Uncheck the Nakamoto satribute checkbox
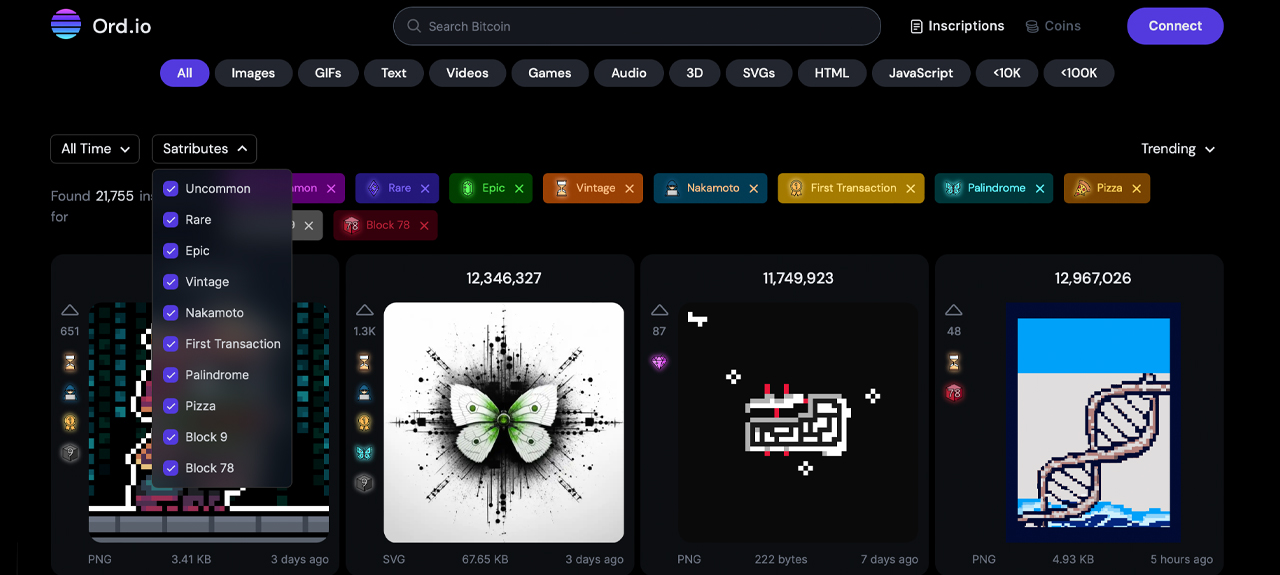 171,313
